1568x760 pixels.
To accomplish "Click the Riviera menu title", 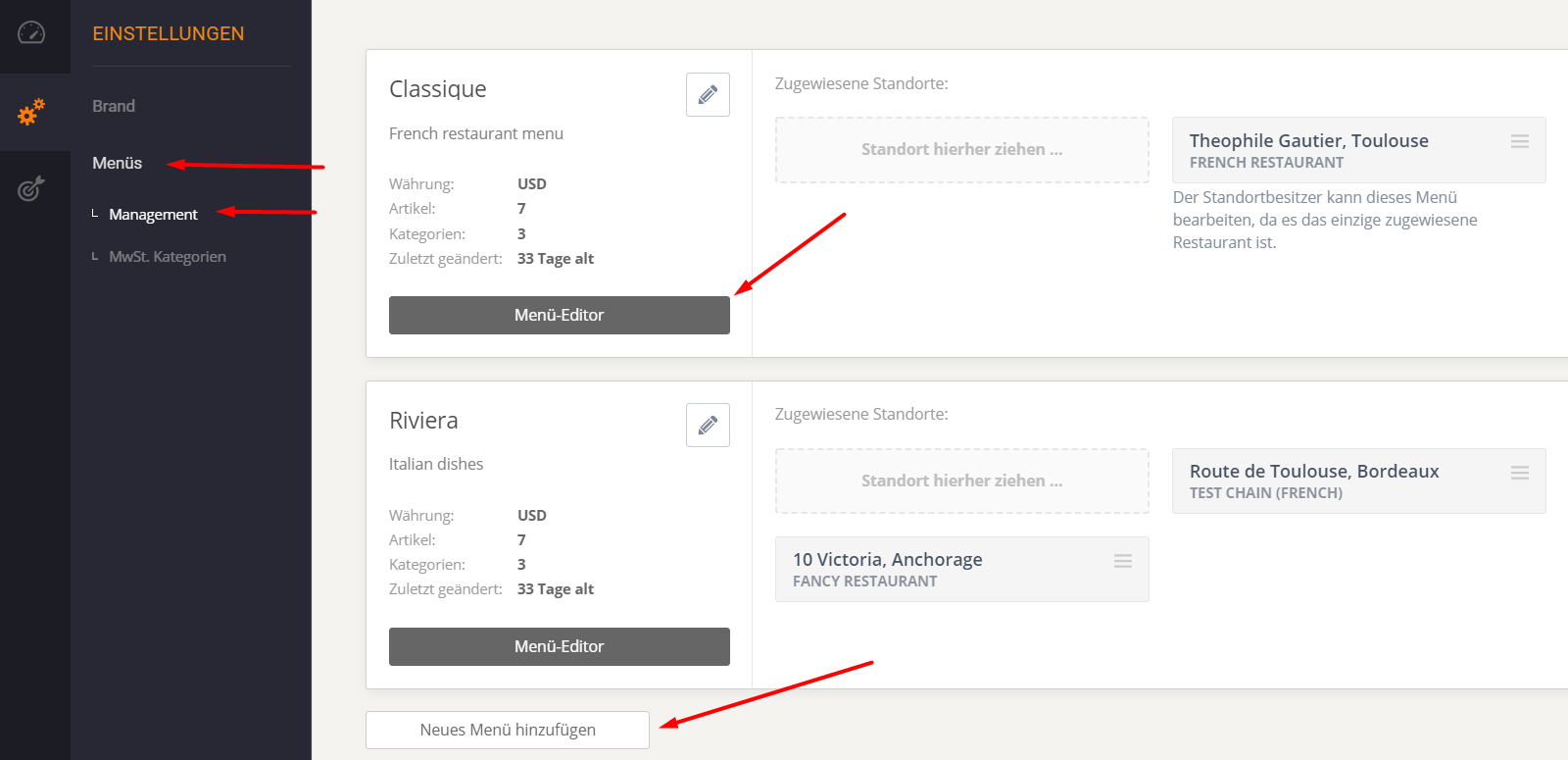I will (423, 421).
